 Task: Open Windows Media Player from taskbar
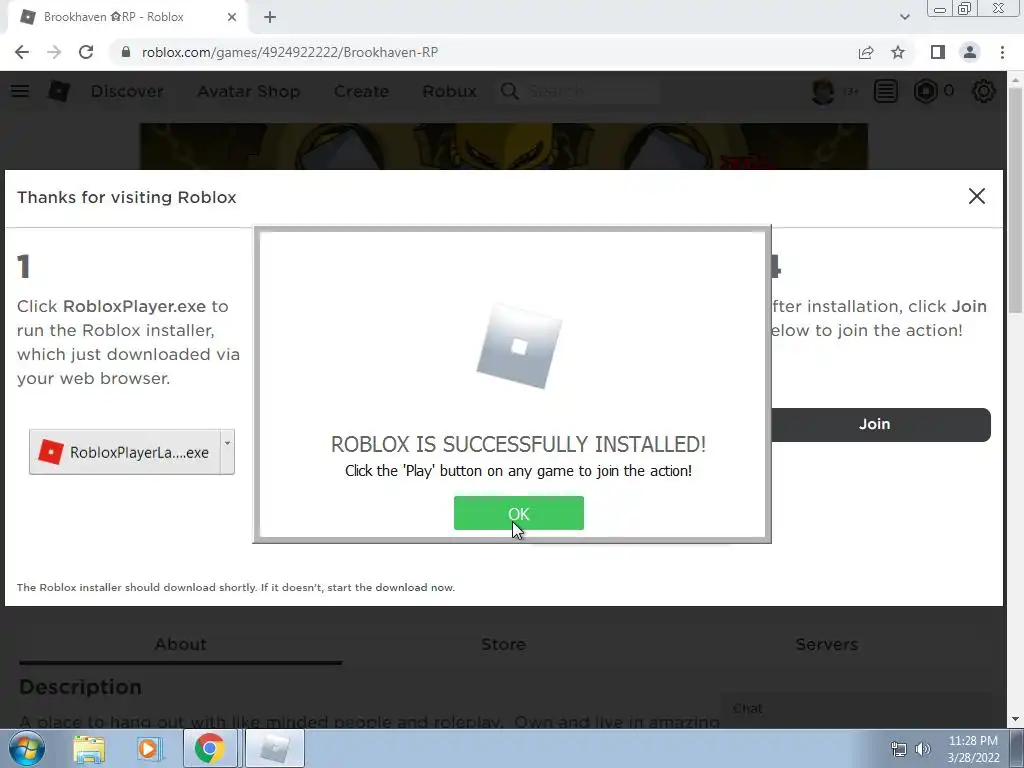[150, 749]
